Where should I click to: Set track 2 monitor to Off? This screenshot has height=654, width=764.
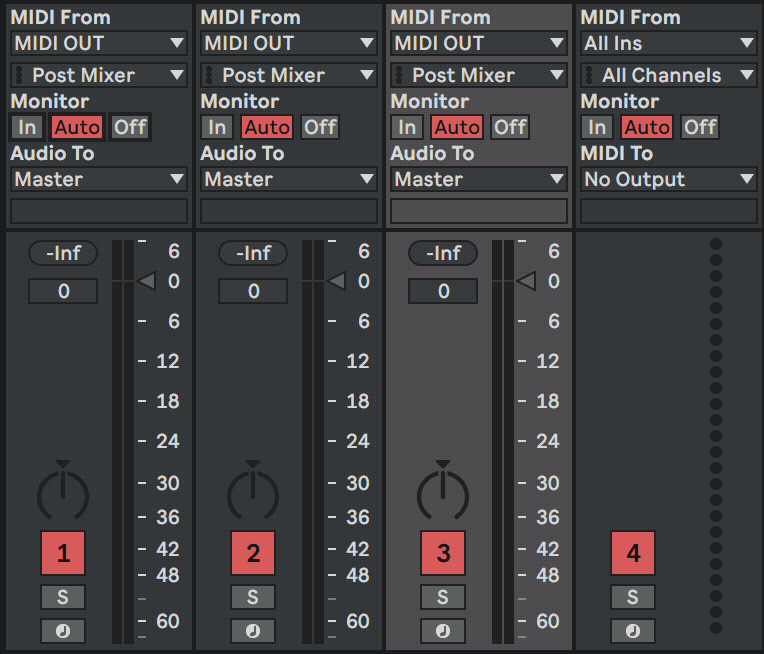point(320,127)
